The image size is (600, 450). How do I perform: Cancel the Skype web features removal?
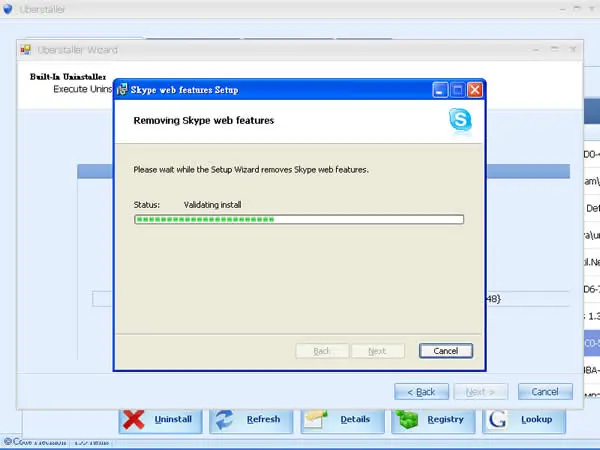[x=446, y=351]
